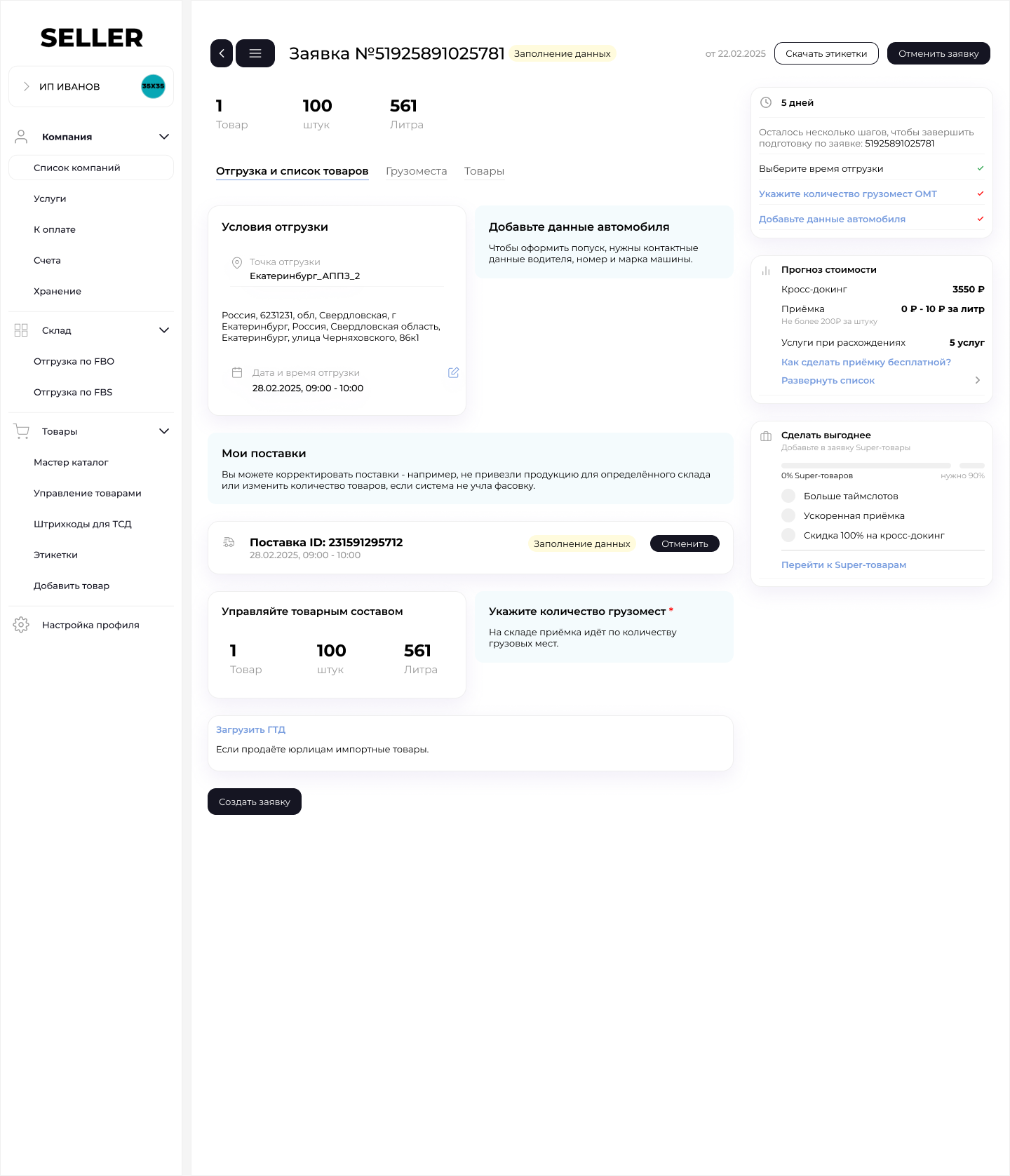1010x1176 pixels.
Task: Collapse the Склад section
Action: coord(164,330)
